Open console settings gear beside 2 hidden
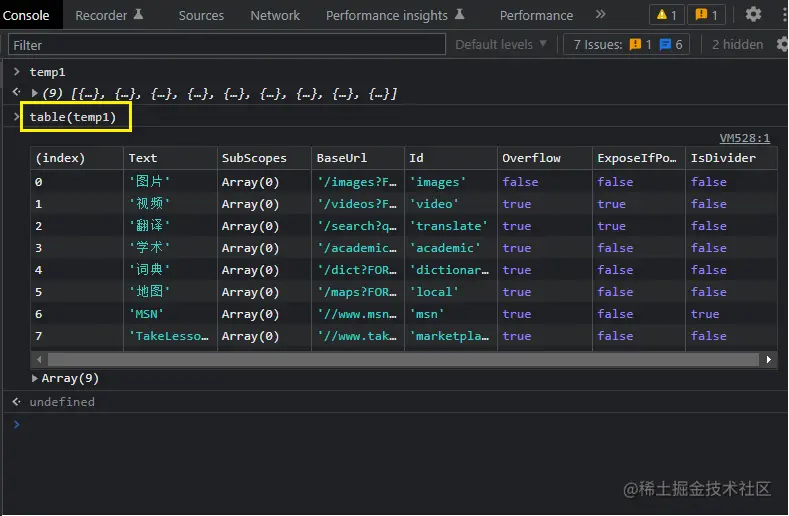The image size is (789, 516). pyautogui.click(x=782, y=45)
